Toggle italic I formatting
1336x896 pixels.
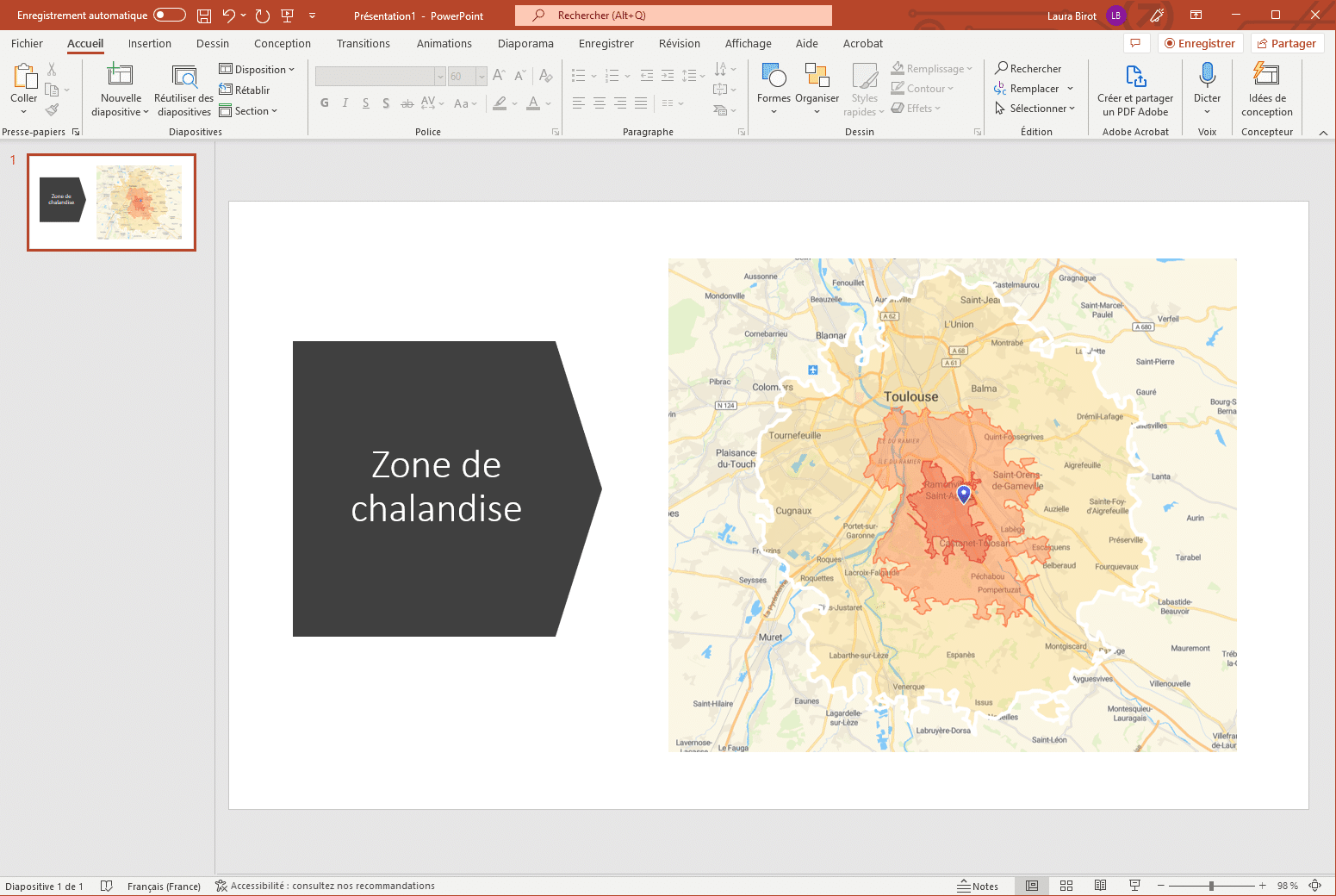pos(345,103)
